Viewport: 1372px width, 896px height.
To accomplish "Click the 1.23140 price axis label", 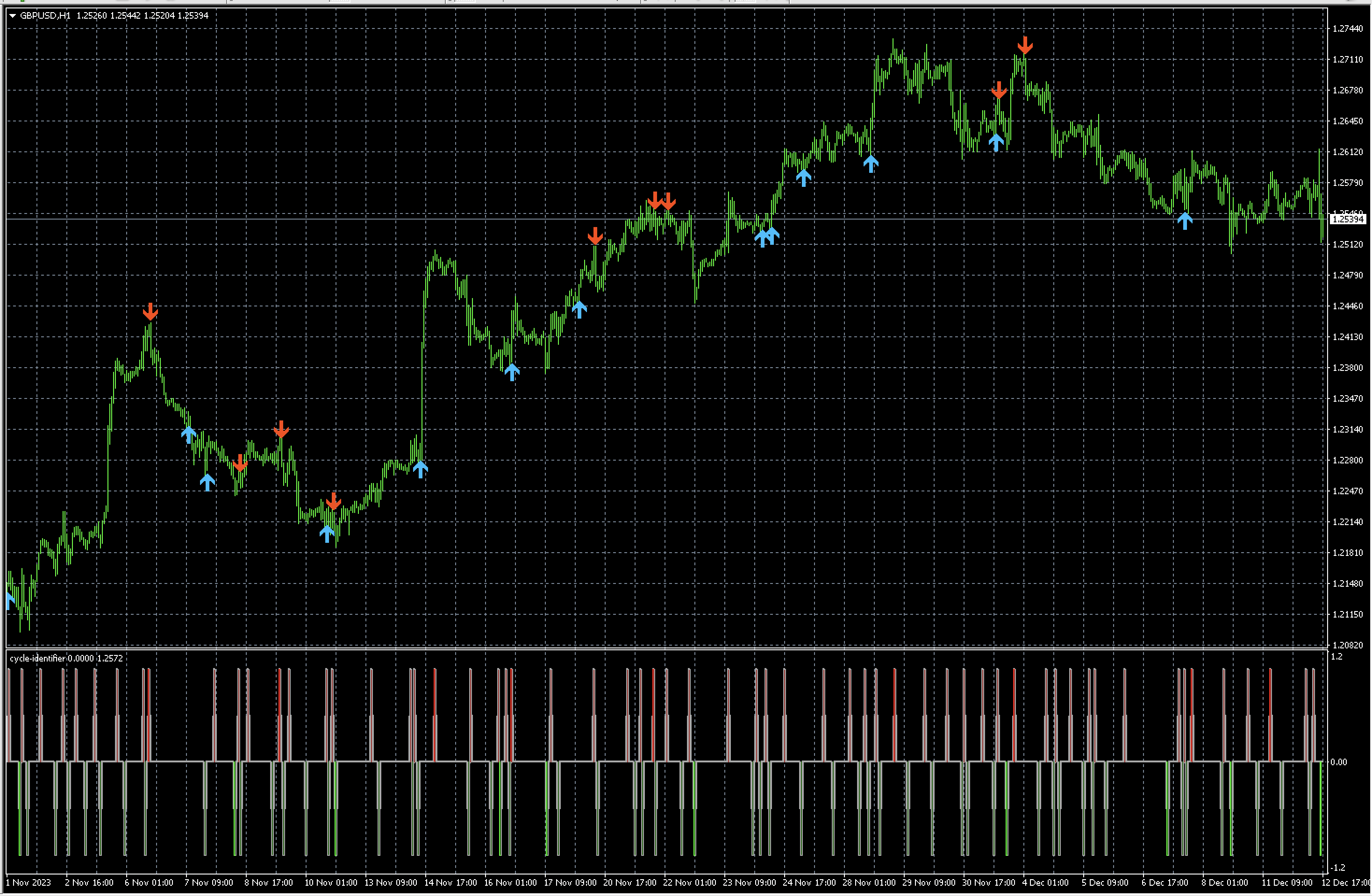I will 1348,429.
